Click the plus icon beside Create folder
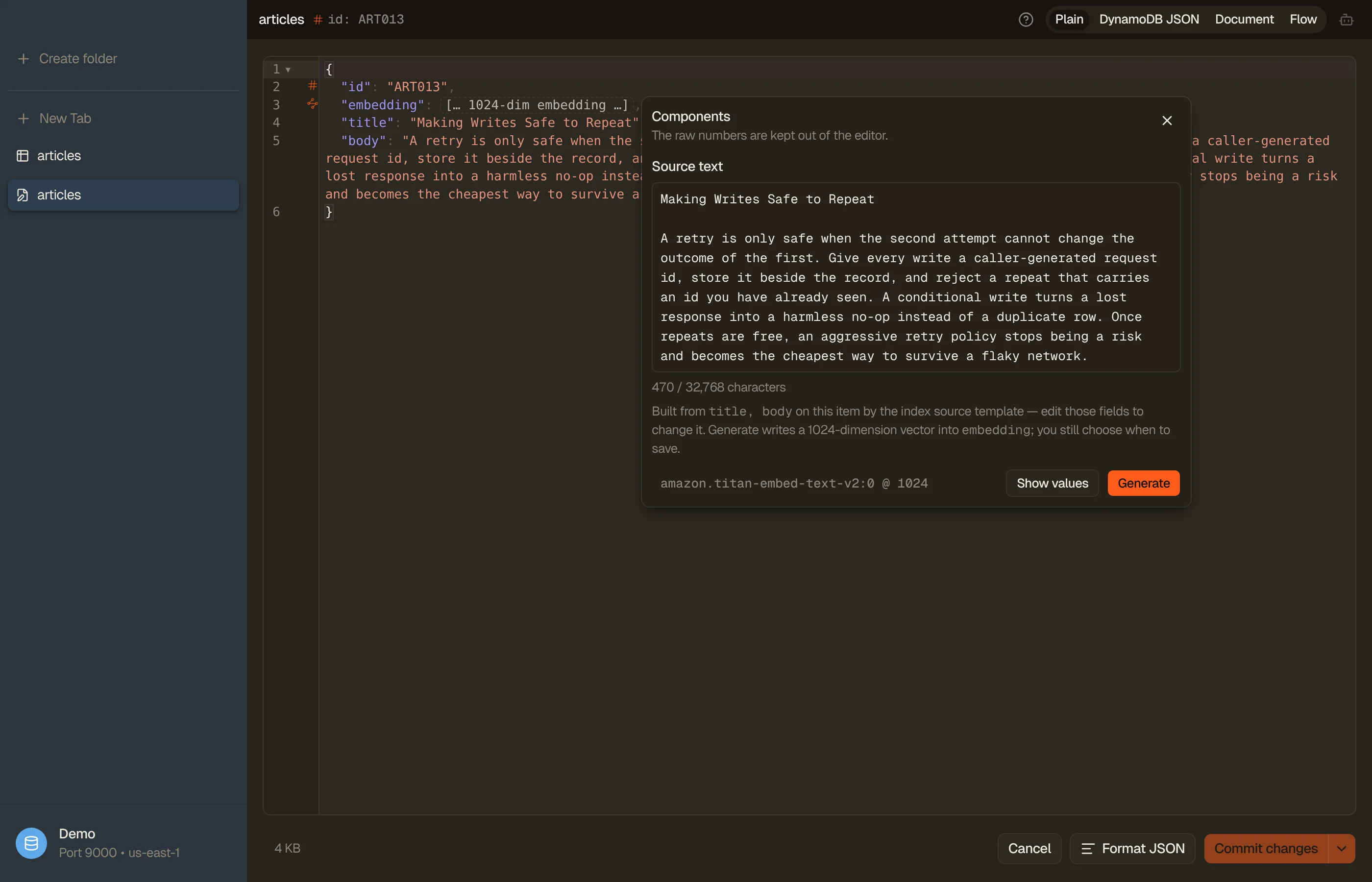The image size is (1372, 882). click(x=23, y=58)
